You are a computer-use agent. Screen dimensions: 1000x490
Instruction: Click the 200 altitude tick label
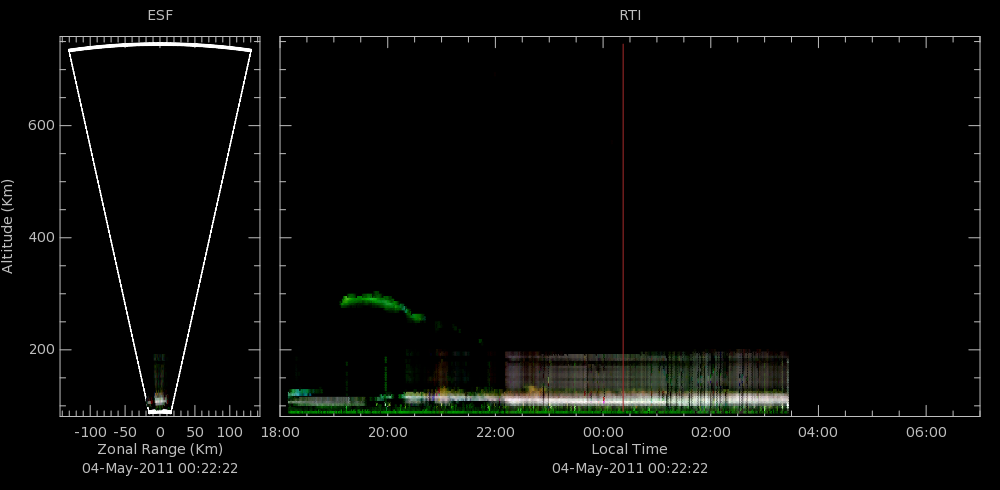pyautogui.click(x=41, y=350)
